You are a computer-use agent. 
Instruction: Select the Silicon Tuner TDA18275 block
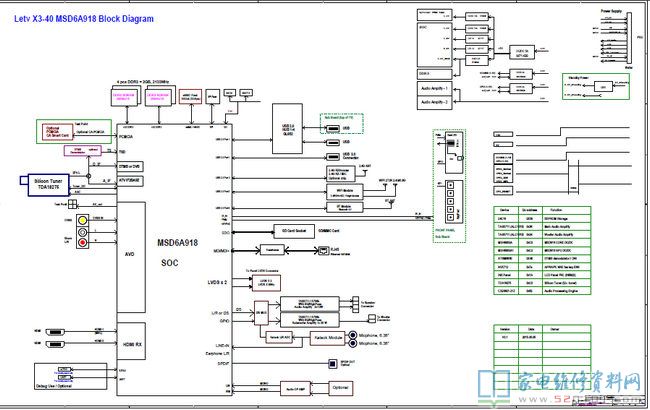tap(48, 185)
